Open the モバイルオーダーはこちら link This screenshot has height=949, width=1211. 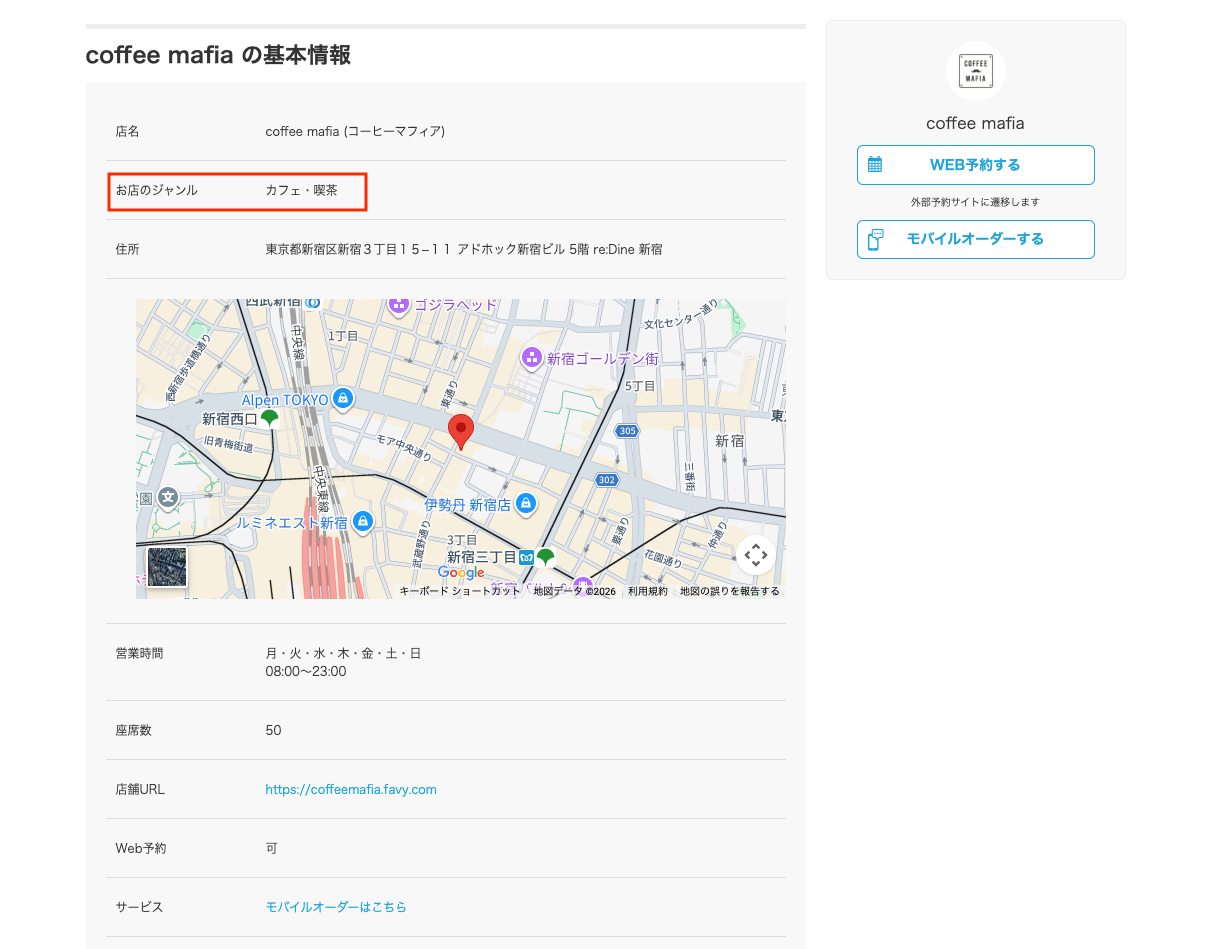[x=336, y=907]
